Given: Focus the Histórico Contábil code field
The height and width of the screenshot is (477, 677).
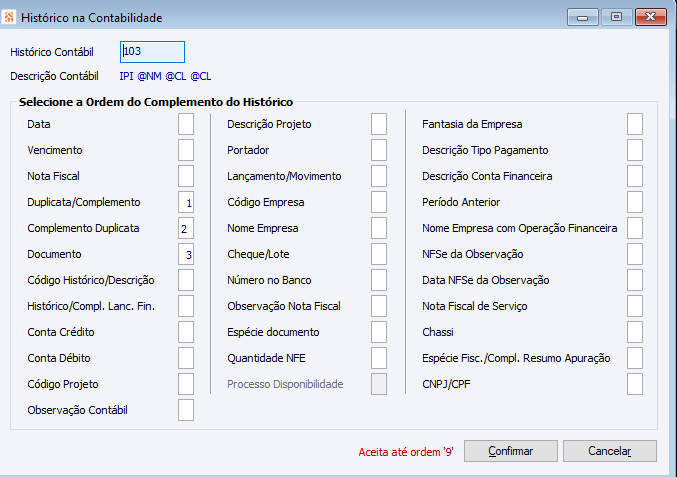Looking at the screenshot, I should pos(152,52).
